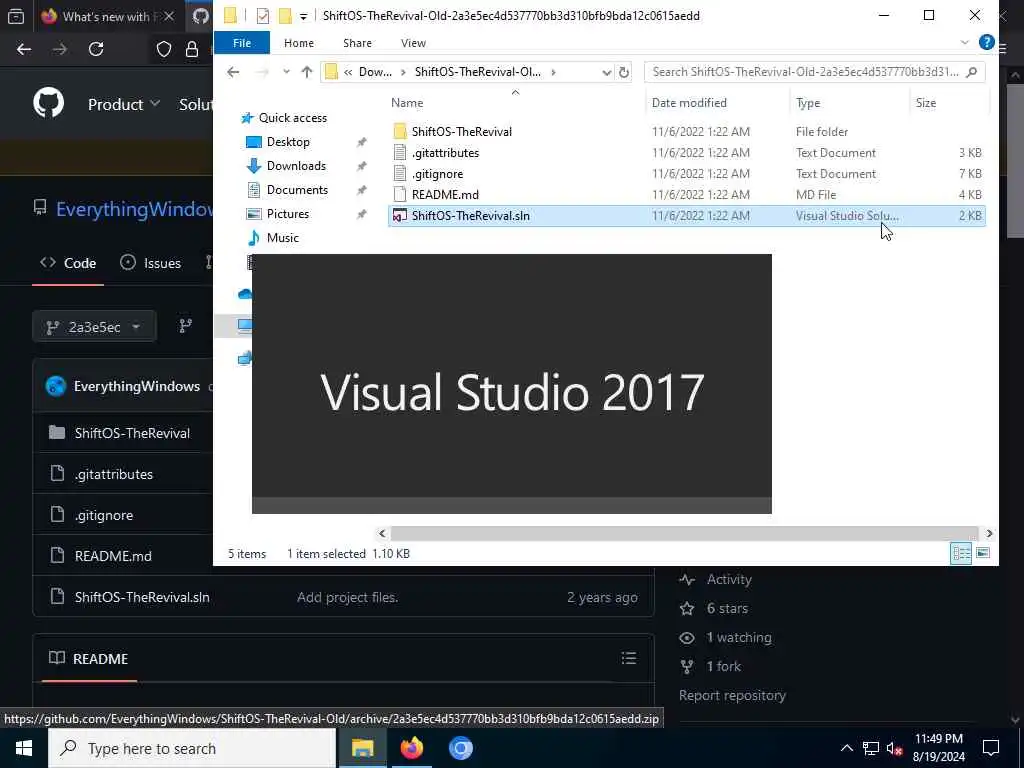Open File Explorer Help icon
The height and width of the screenshot is (768, 1024).
pos(986,42)
